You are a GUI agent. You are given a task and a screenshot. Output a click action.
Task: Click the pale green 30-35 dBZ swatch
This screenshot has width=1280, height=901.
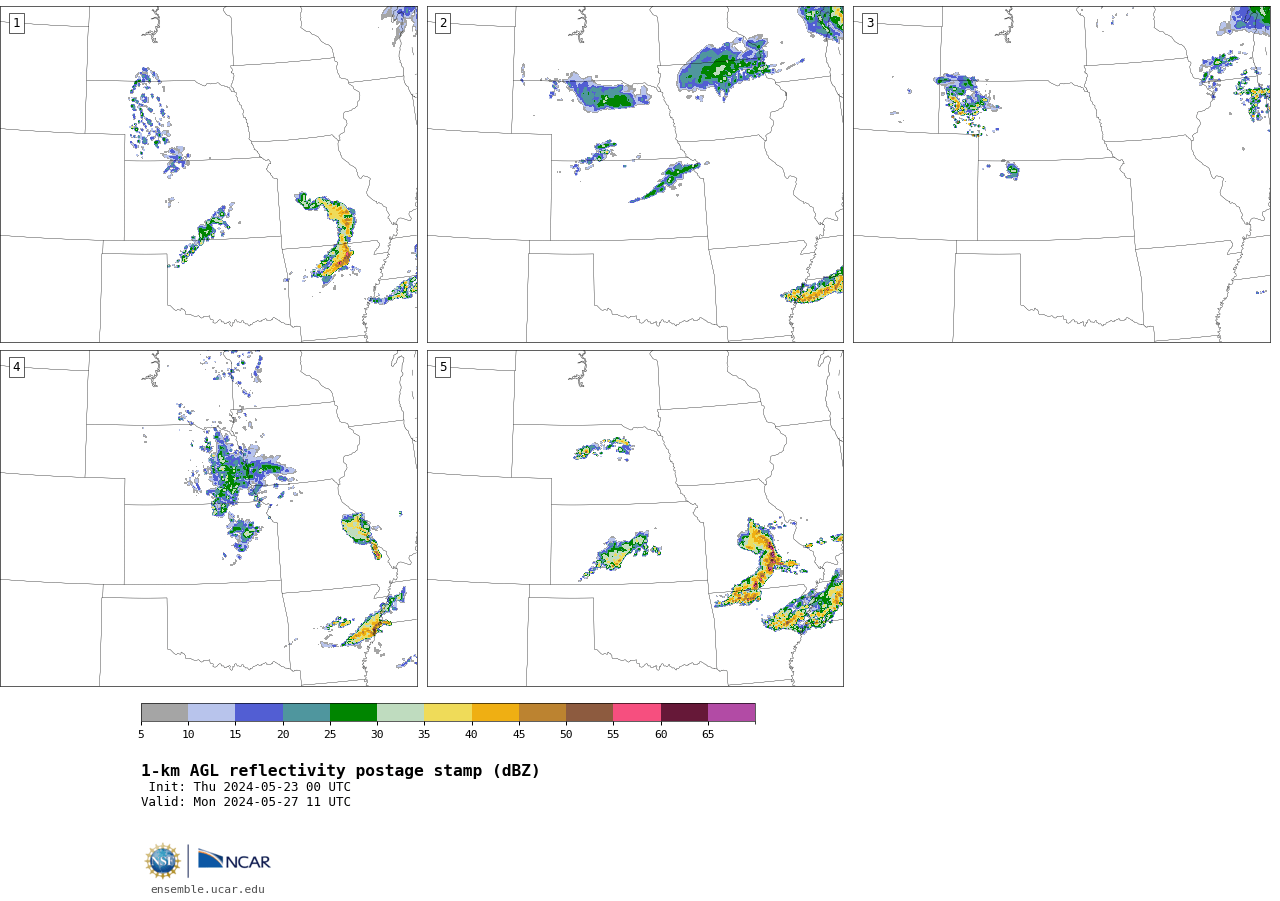pyautogui.click(x=401, y=713)
